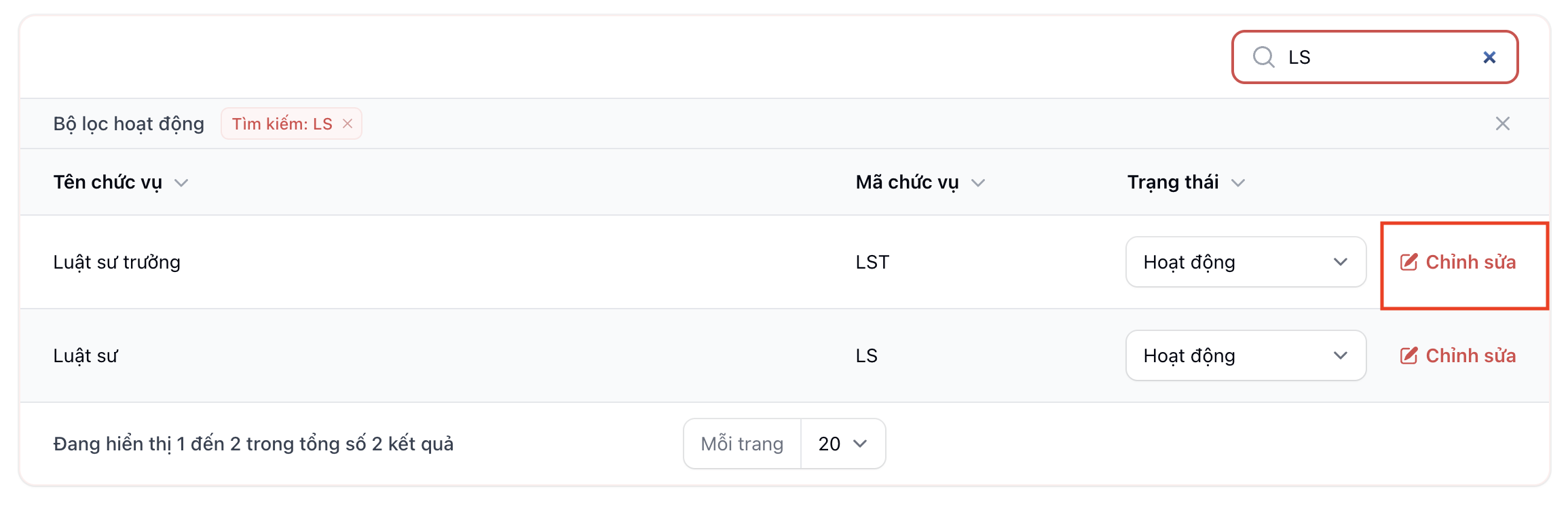Clear the search field with the X icon
The width and height of the screenshot is (1568, 506).
[1489, 58]
